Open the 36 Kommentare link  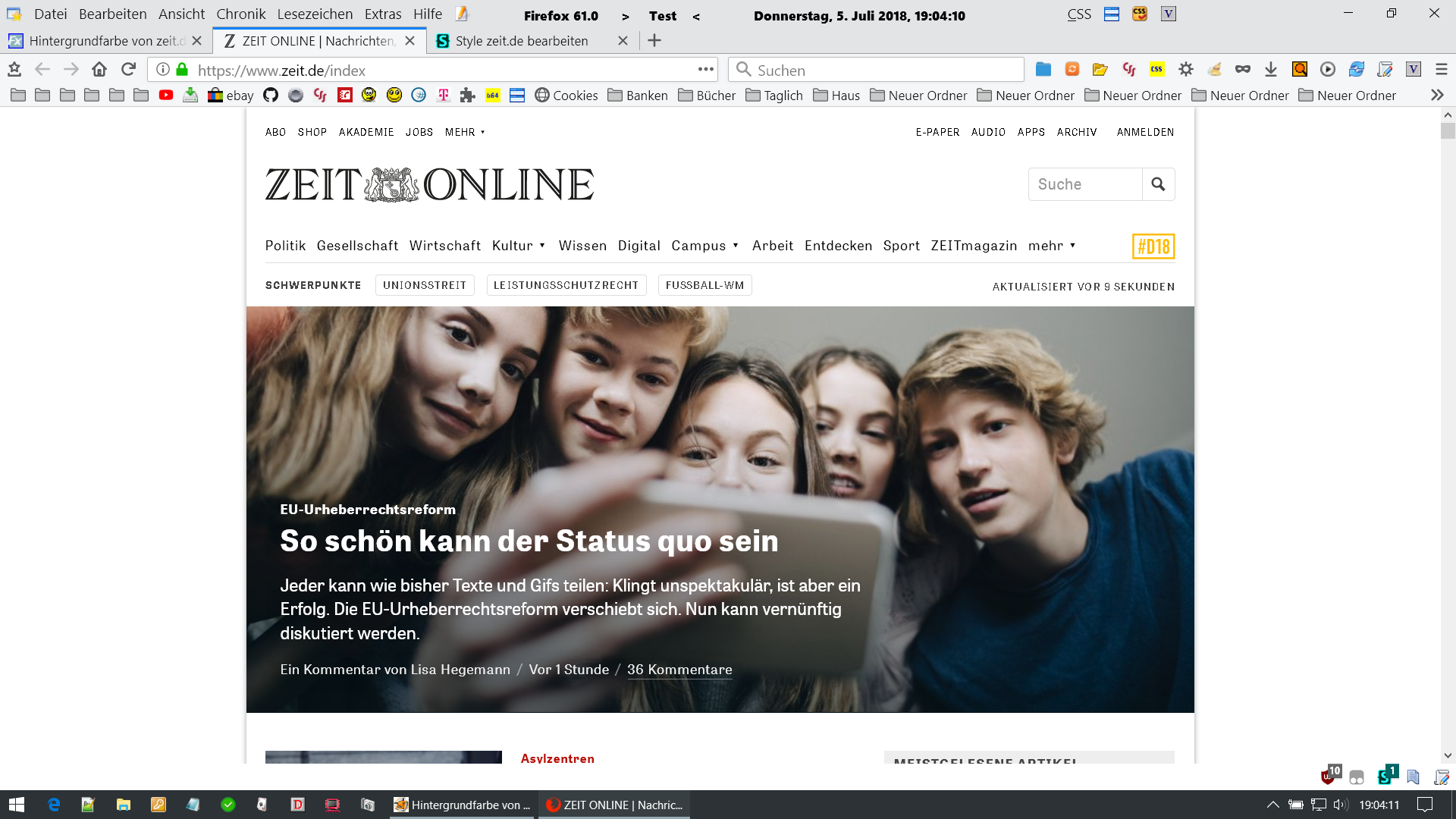pyautogui.click(x=679, y=670)
